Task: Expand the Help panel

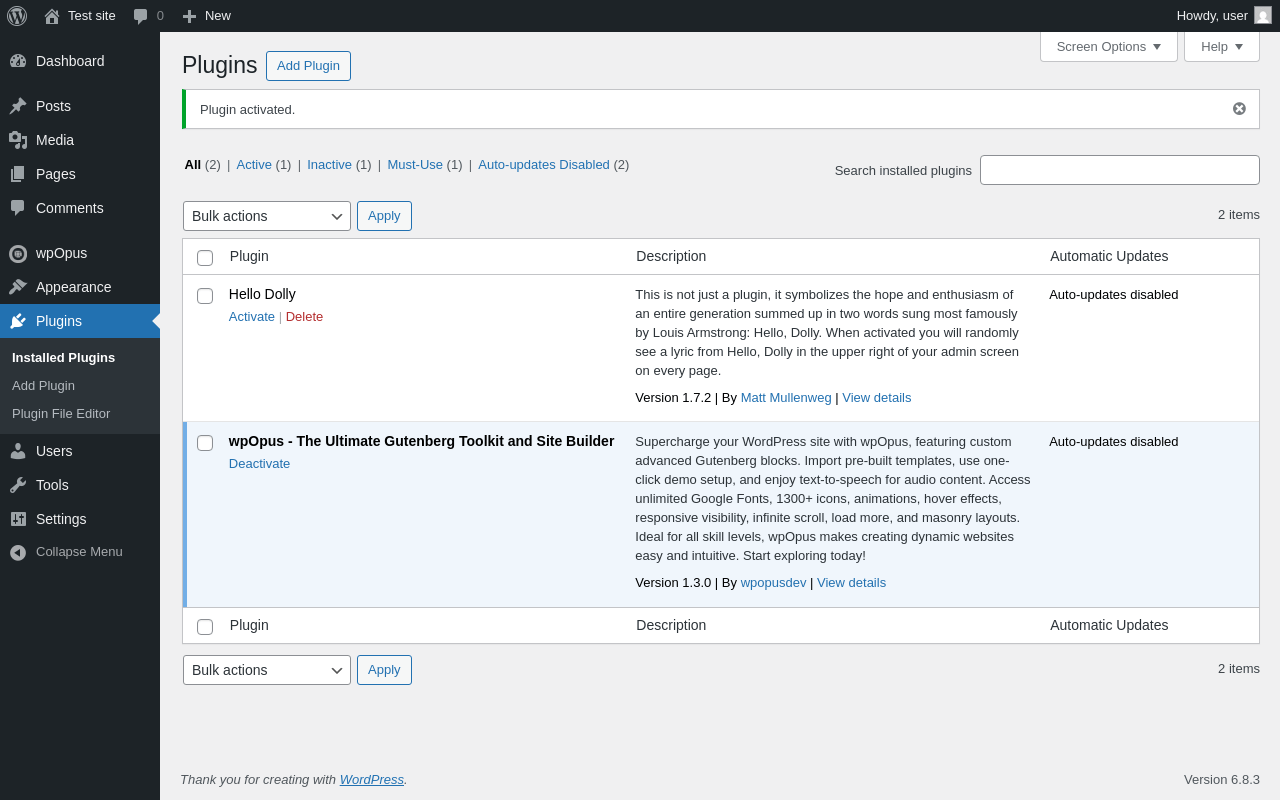Action: pos(1221,46)
